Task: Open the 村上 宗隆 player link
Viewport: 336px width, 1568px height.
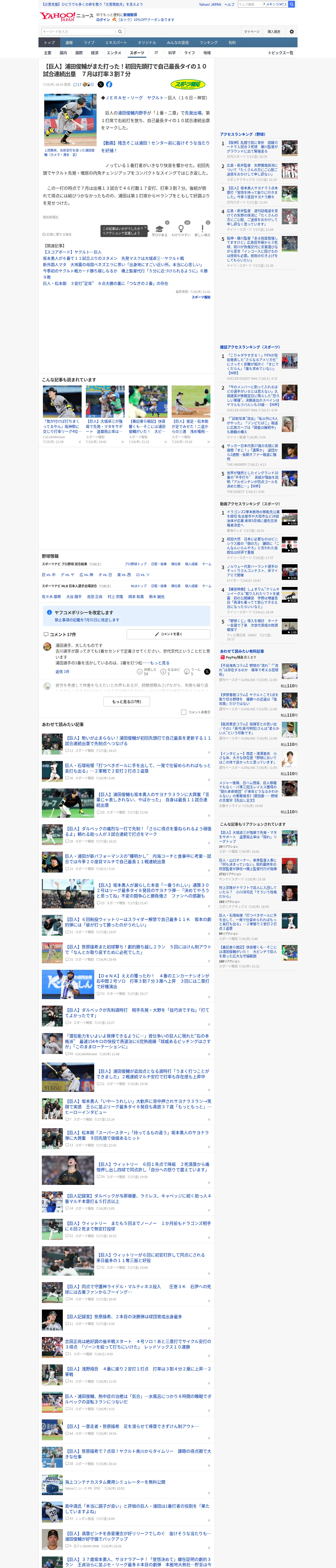Action: click(x=115, y=597)
